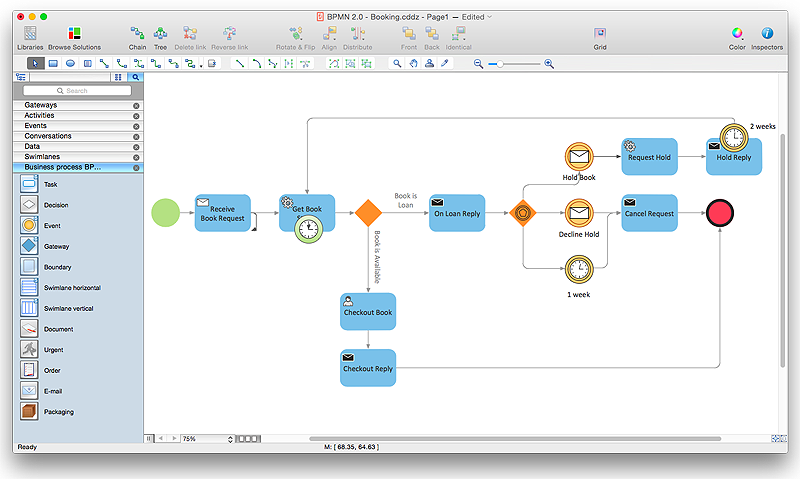Viewport: 800px width, 479px height.
Task: Click the library Search field
Action: click(77, 90)
